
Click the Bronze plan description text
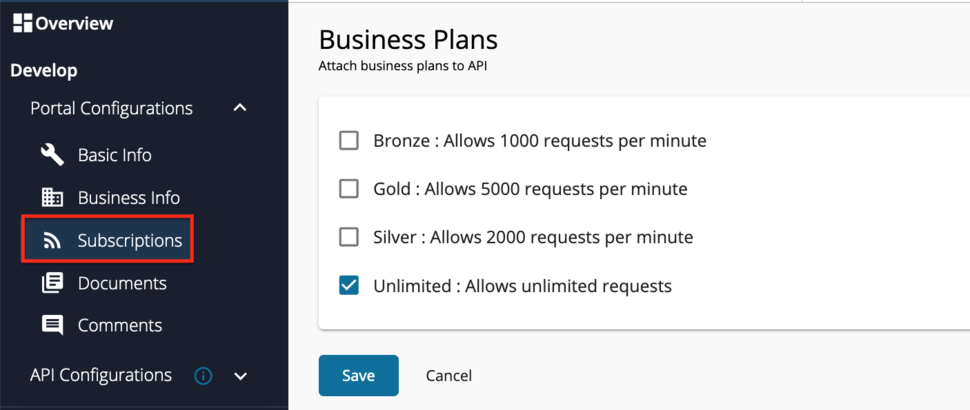[x=540, y=141]
